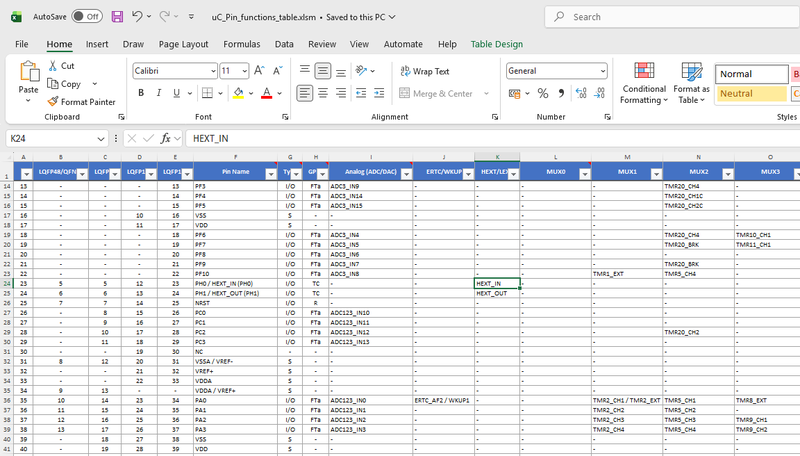The width and height of the screenshot is (800, 456).
Task: Open the Font settings dialog launcher
Action: tap(285, 117)
